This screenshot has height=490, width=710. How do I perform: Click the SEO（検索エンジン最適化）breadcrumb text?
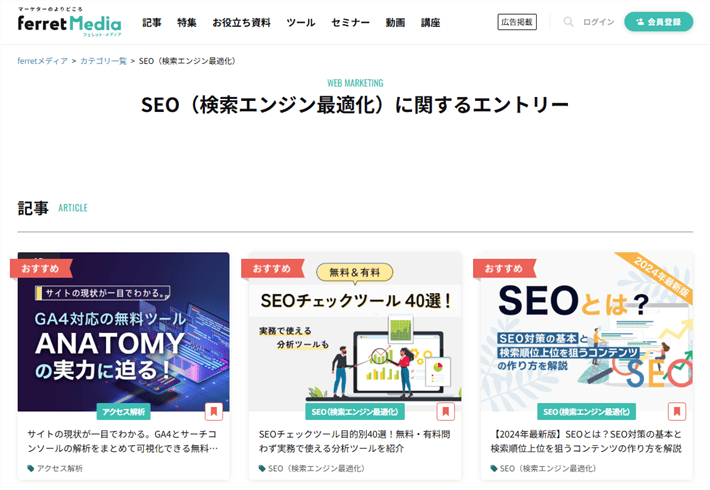point(187,61)
